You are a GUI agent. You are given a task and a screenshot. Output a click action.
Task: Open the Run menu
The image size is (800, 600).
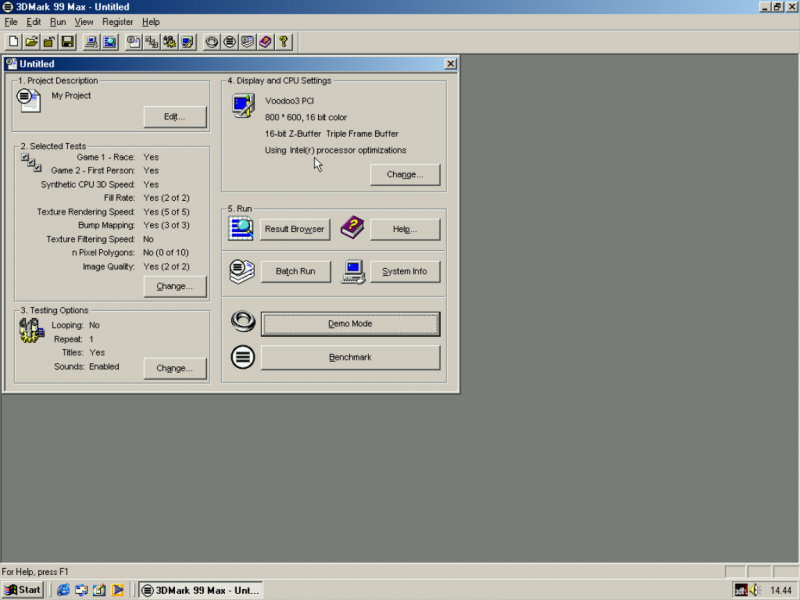coord(58,22)
